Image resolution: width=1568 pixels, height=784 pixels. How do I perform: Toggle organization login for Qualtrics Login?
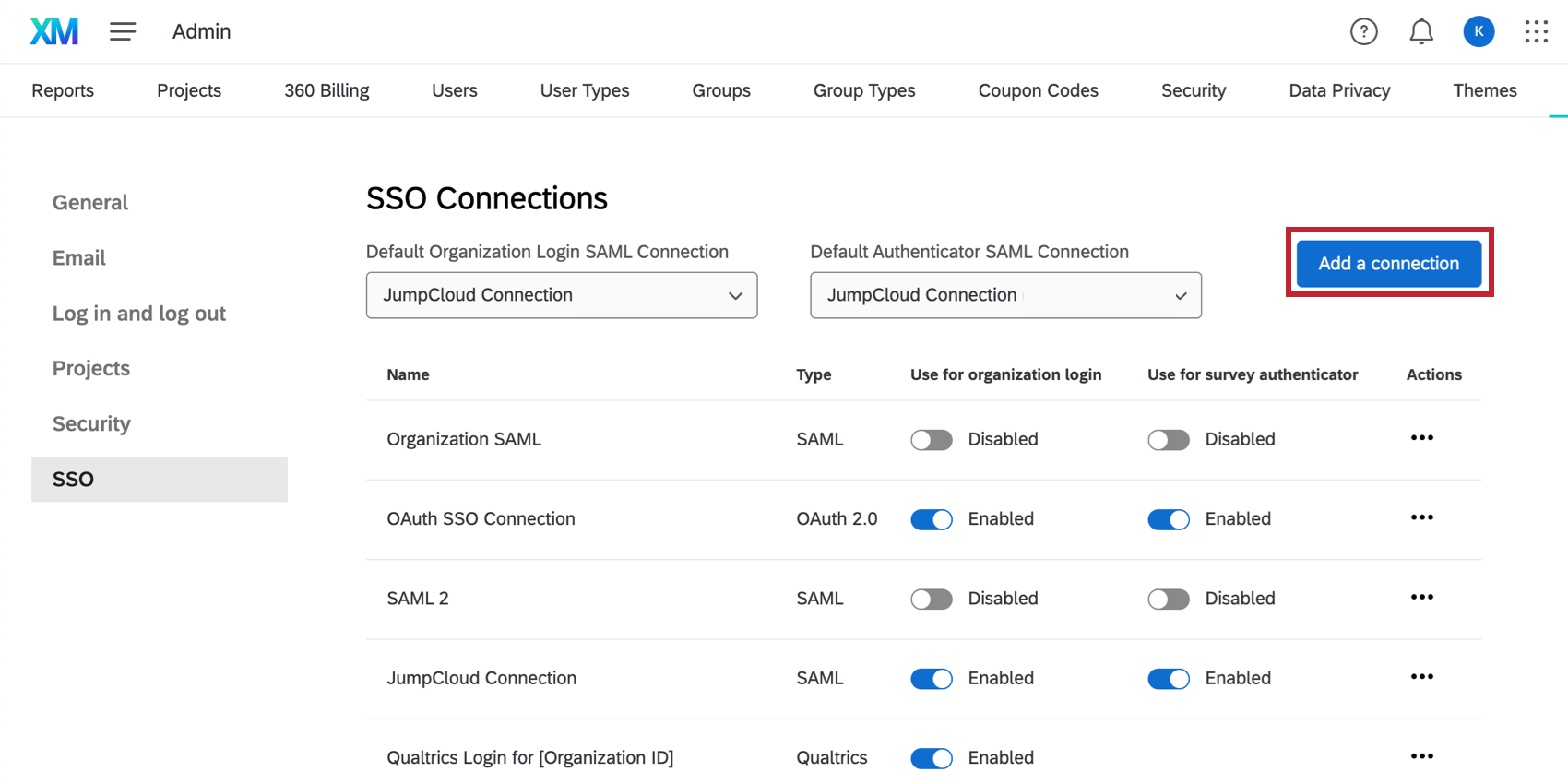(x=932, y=758)
